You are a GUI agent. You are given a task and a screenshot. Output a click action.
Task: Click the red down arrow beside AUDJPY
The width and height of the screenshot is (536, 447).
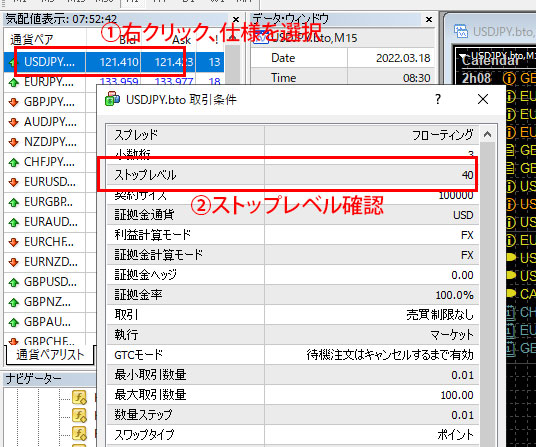point(14,122)
